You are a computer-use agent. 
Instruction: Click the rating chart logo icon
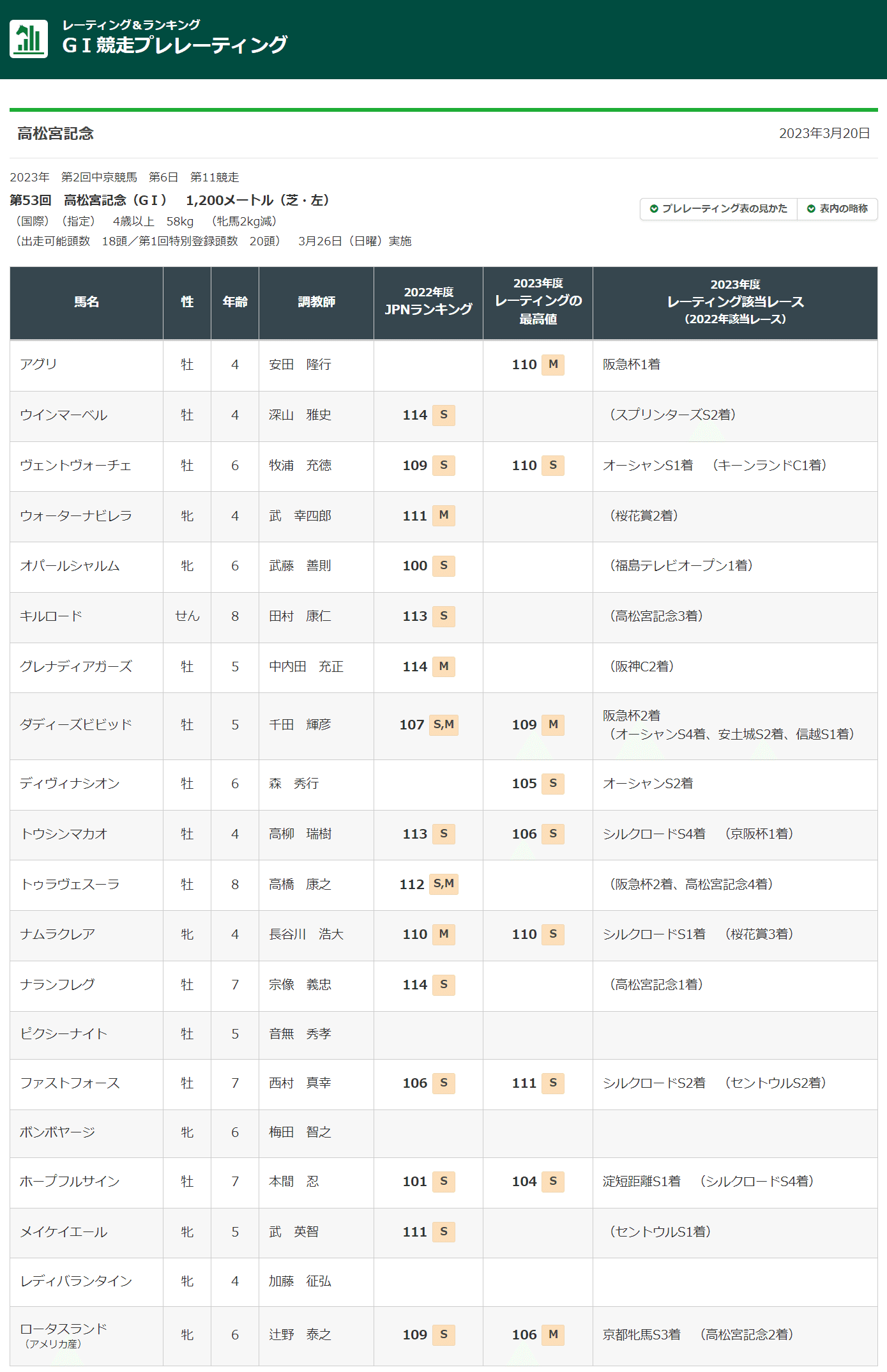pos(29,39)
